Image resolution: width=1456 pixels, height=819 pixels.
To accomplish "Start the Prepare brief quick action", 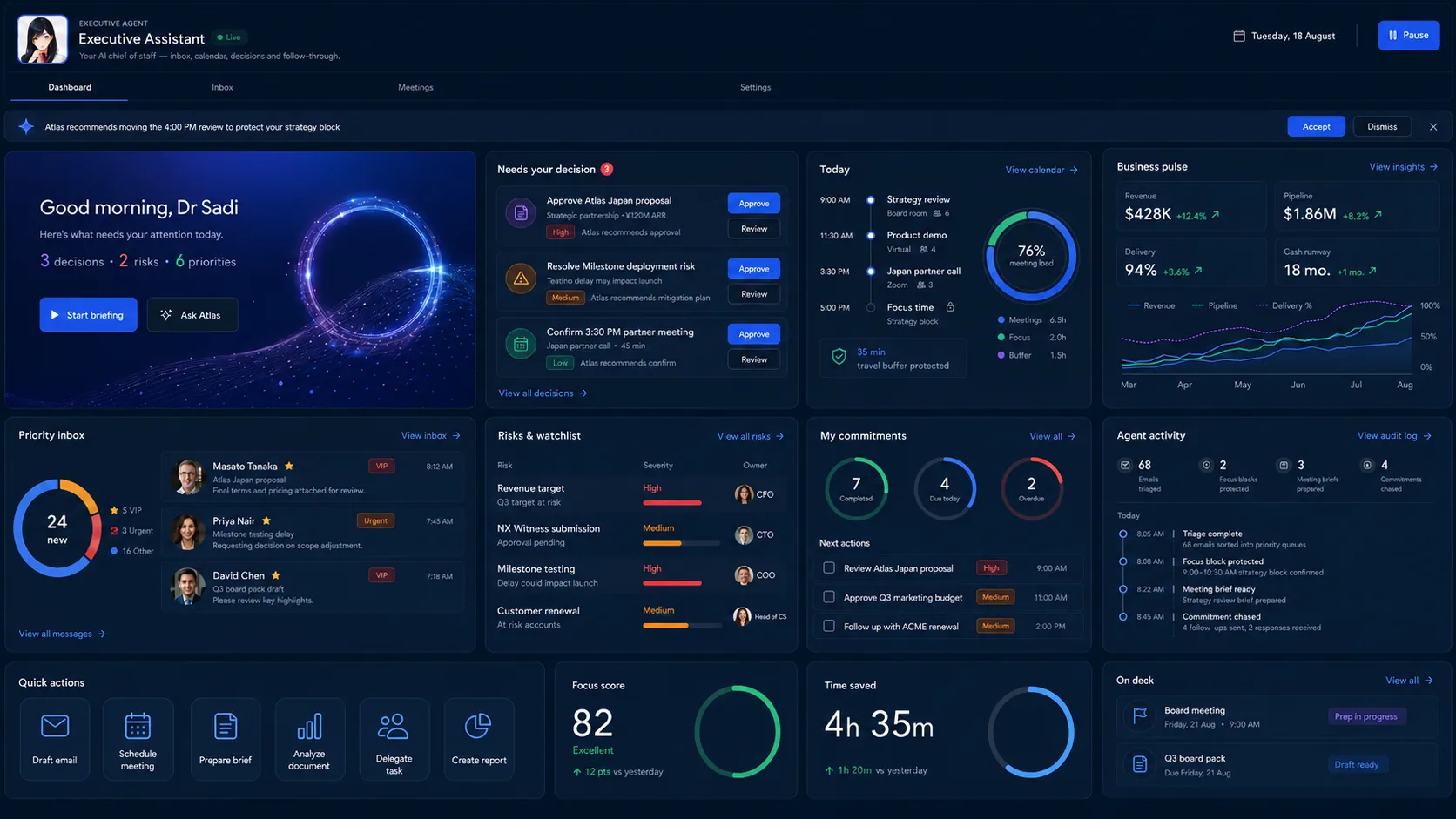I will 226,739.
